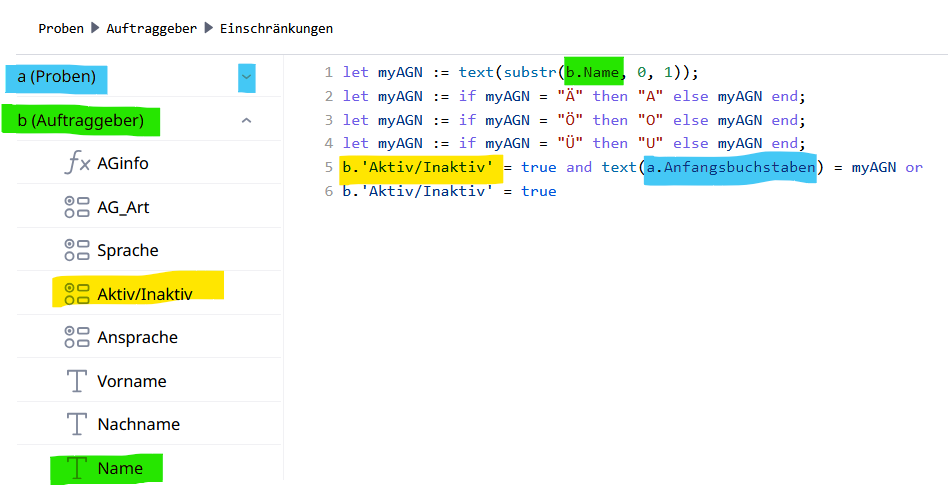Select the Einschränkungen breadcrumb

tap(276, 29)
